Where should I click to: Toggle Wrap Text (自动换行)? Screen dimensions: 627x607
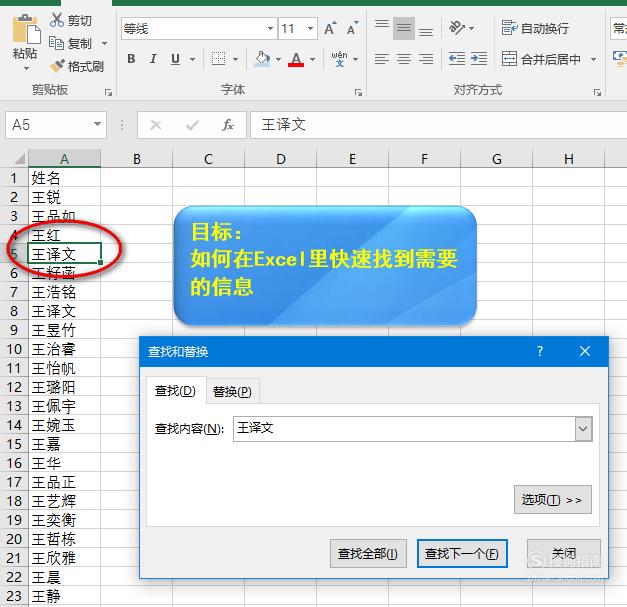(x=535, y=28)
